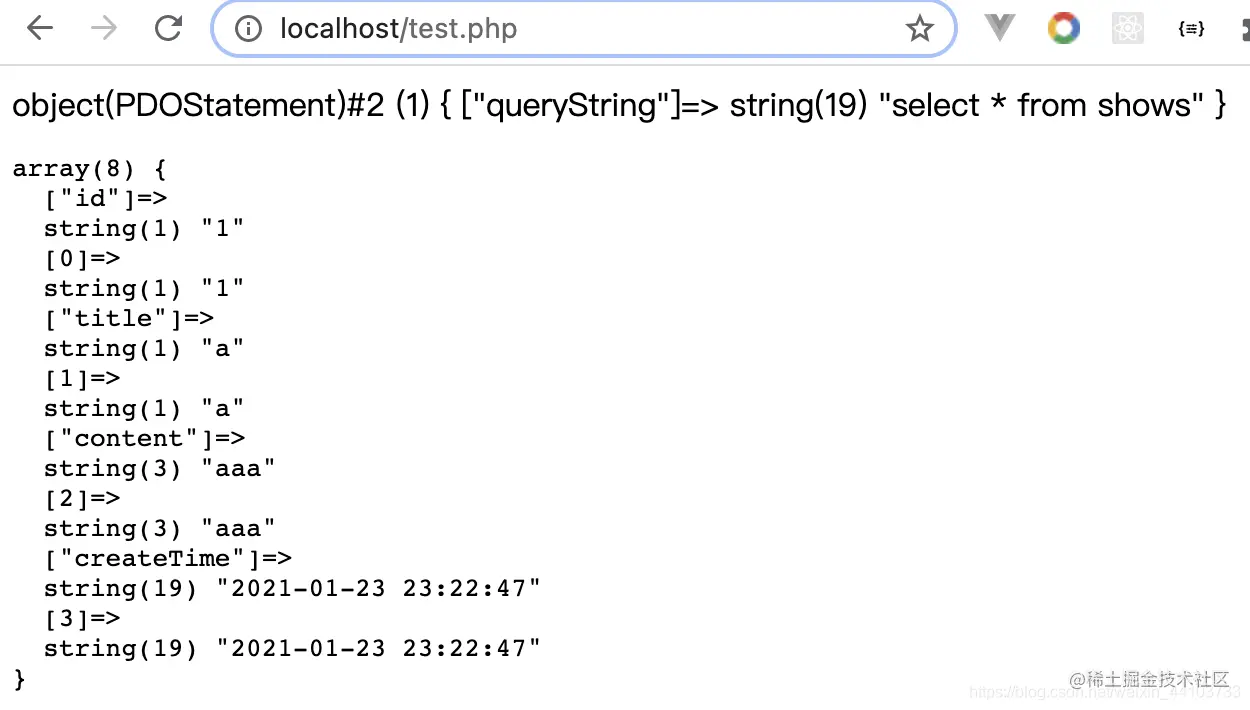Open the React devtools extension icon

click(x=1127, y=28)
